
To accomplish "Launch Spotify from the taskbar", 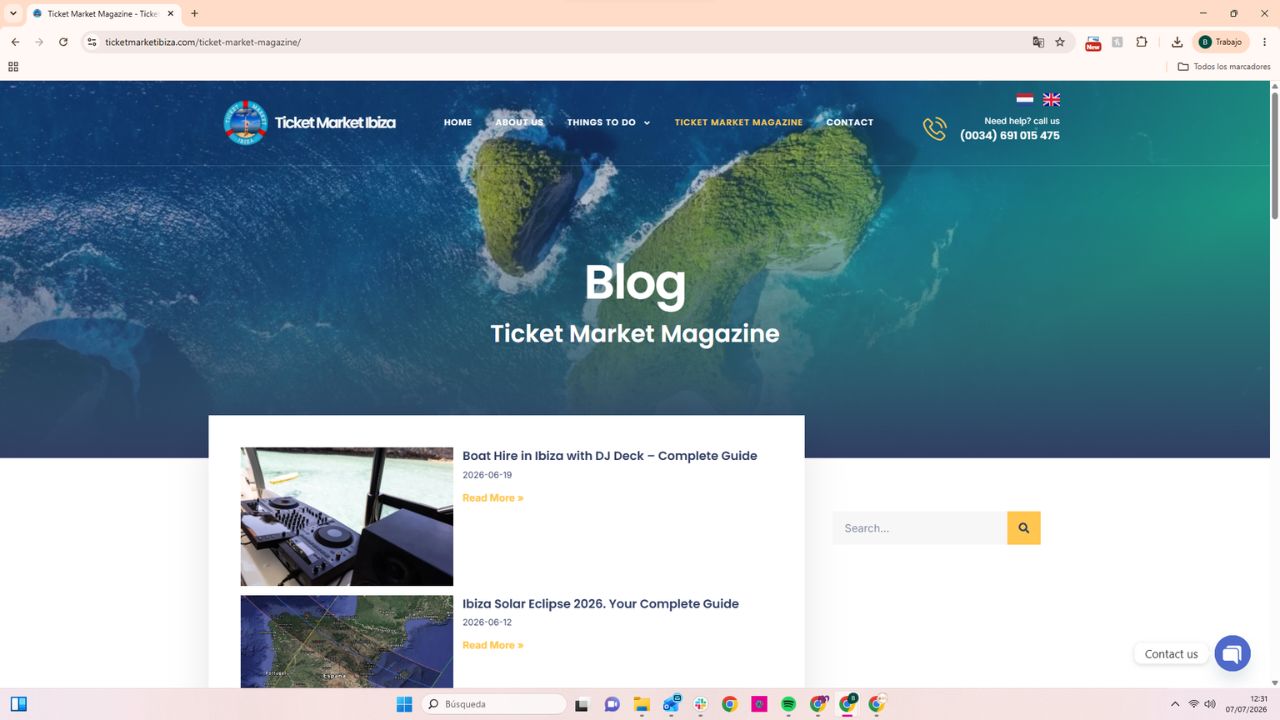I will (788, 704).
